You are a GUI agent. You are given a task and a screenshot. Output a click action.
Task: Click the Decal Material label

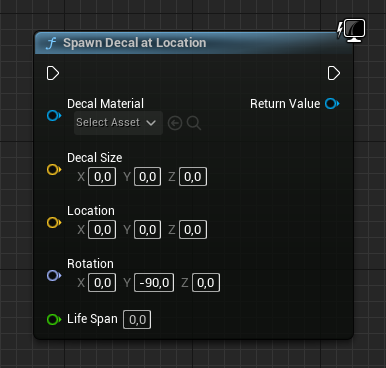point(105,104)
